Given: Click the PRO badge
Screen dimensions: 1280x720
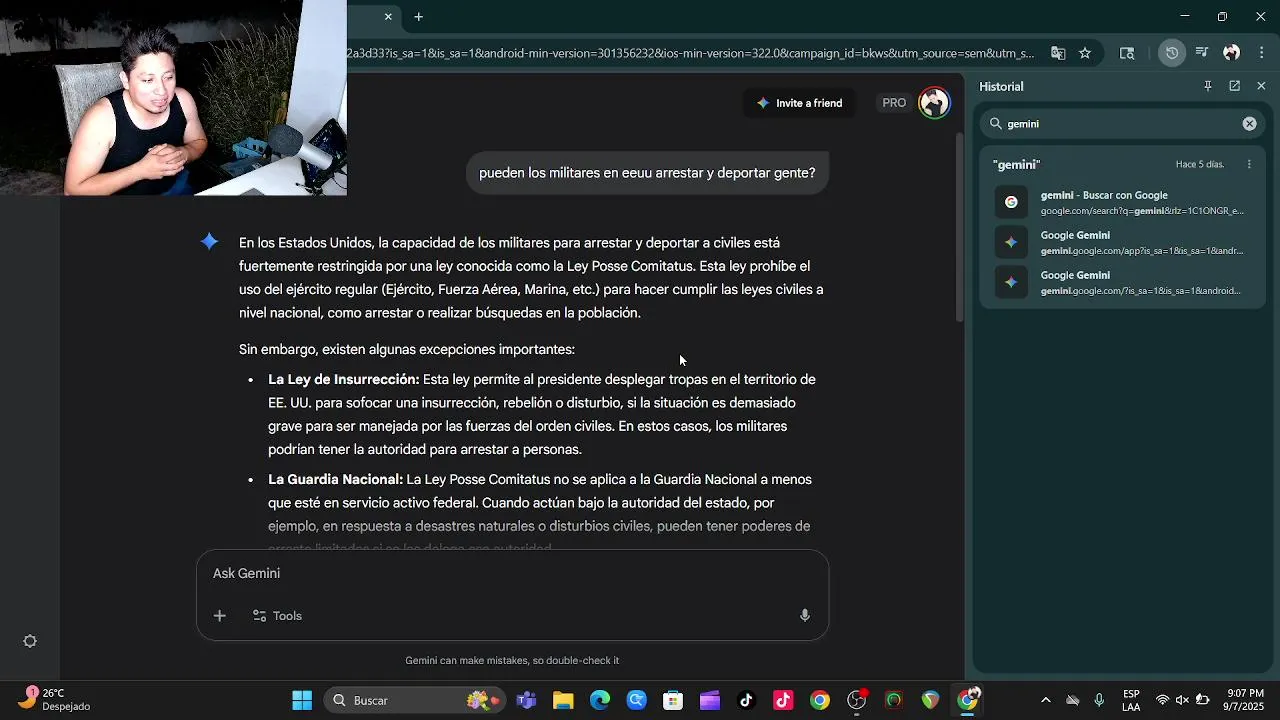Looking at the screenshot, I should coord(894,103).
